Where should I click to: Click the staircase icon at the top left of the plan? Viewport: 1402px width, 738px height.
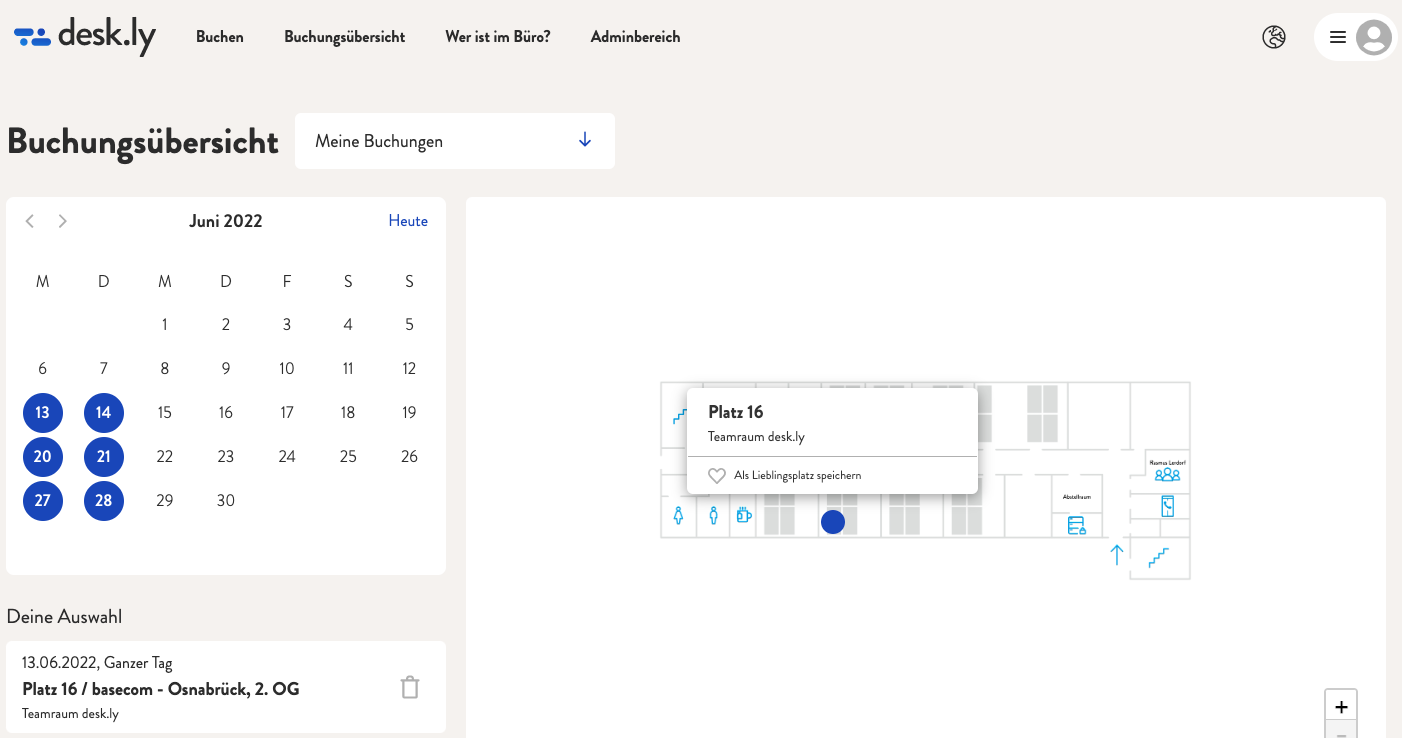(x=679, y=414)
